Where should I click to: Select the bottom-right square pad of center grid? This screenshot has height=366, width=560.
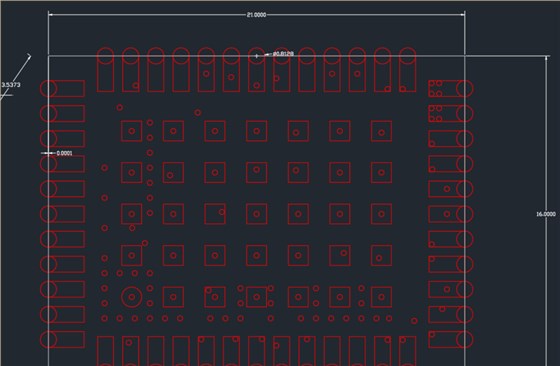[381, 297]
